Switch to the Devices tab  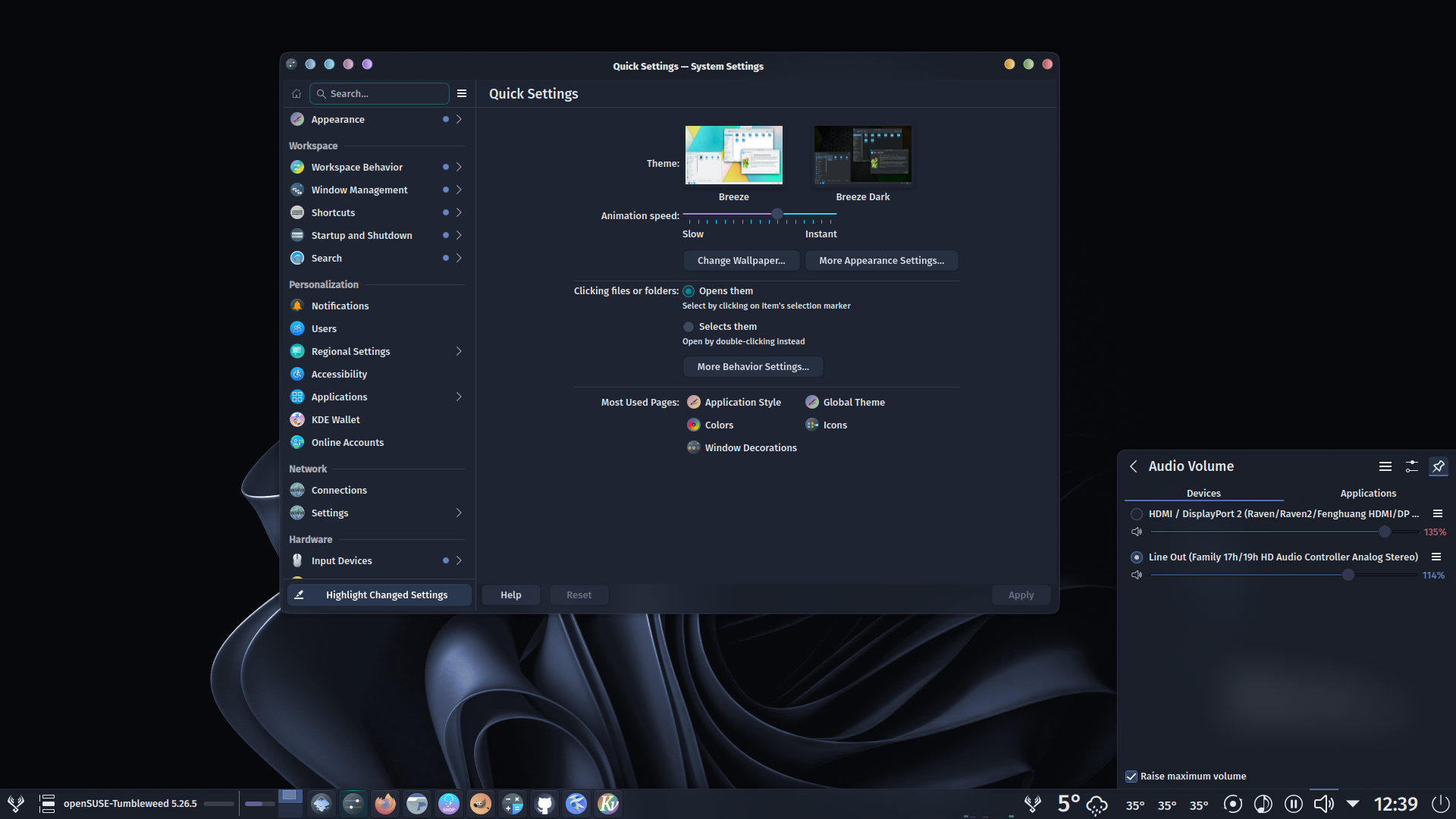tap(1203, 493)
